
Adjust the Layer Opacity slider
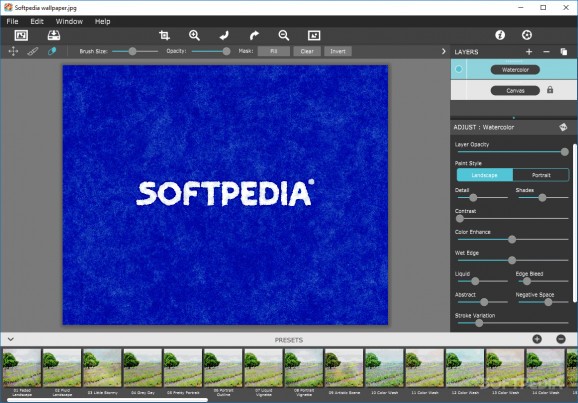pyautogui.click(x=513, y=152)
